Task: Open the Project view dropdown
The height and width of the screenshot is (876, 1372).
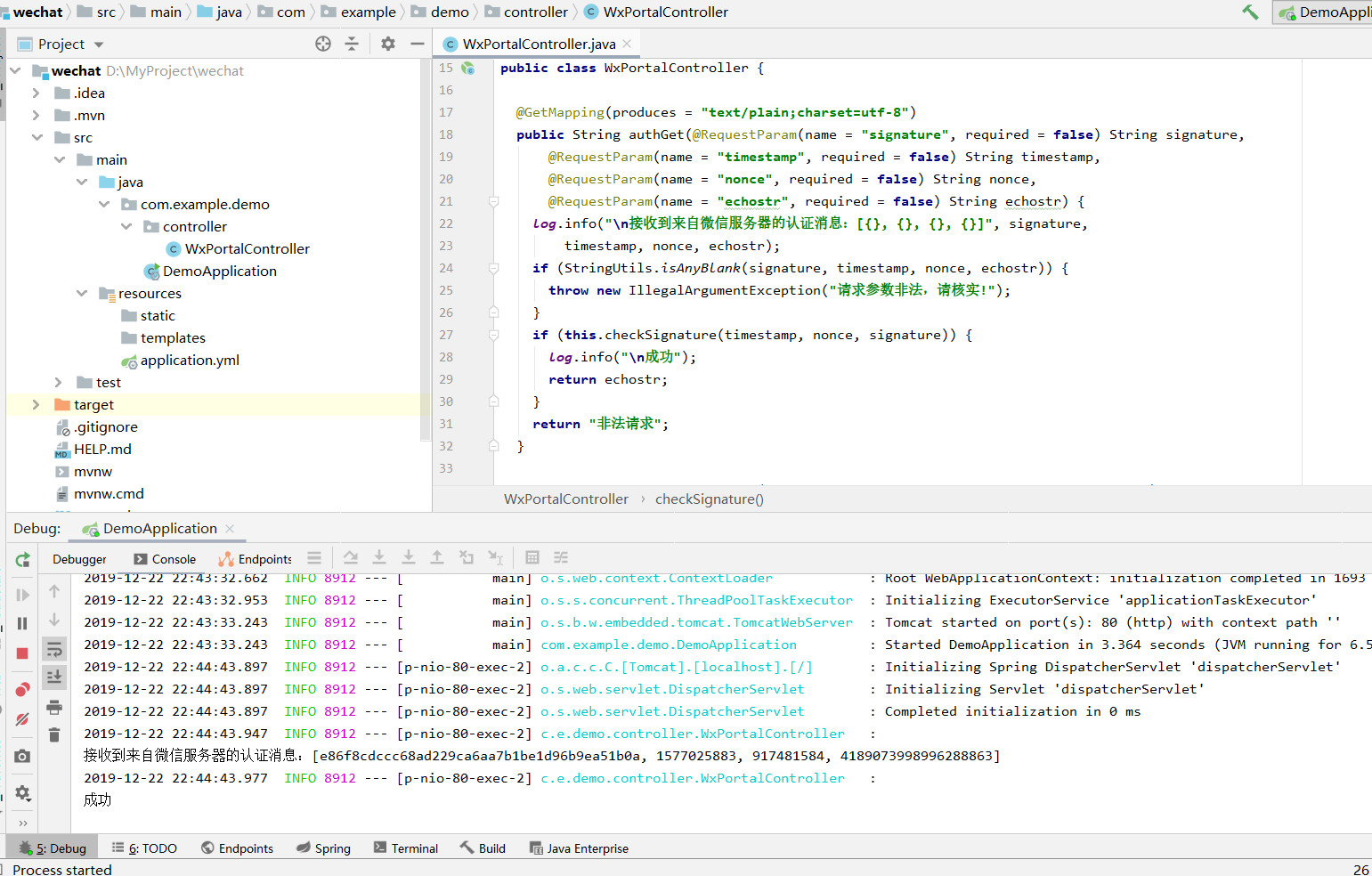Action: [99, 45]
